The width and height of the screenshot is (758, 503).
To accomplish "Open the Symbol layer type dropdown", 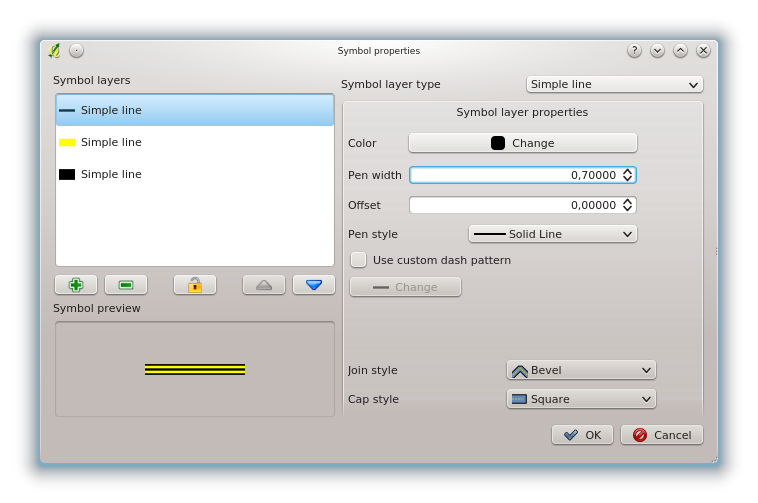I will point(614,85).
